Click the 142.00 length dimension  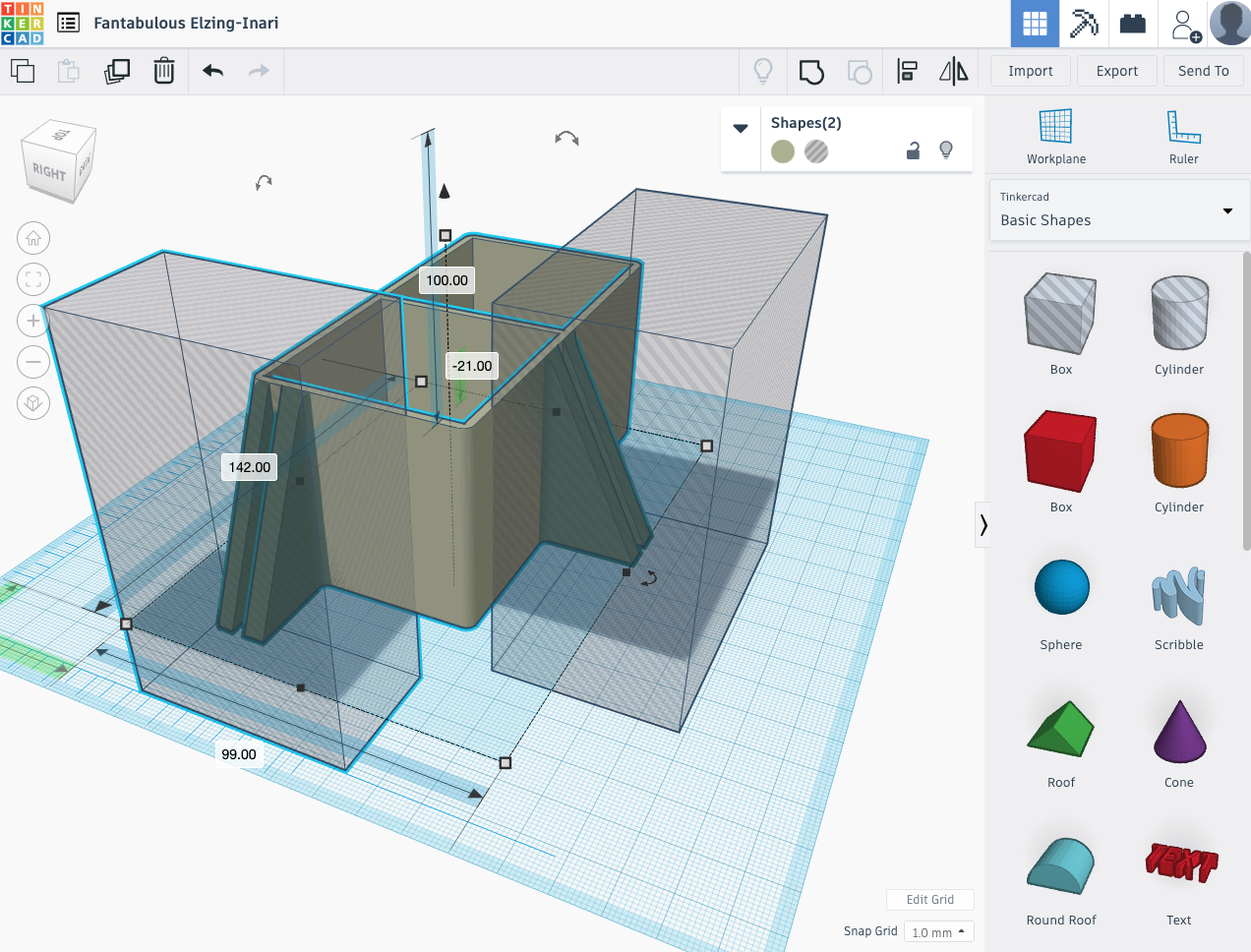tap(249, 467)
